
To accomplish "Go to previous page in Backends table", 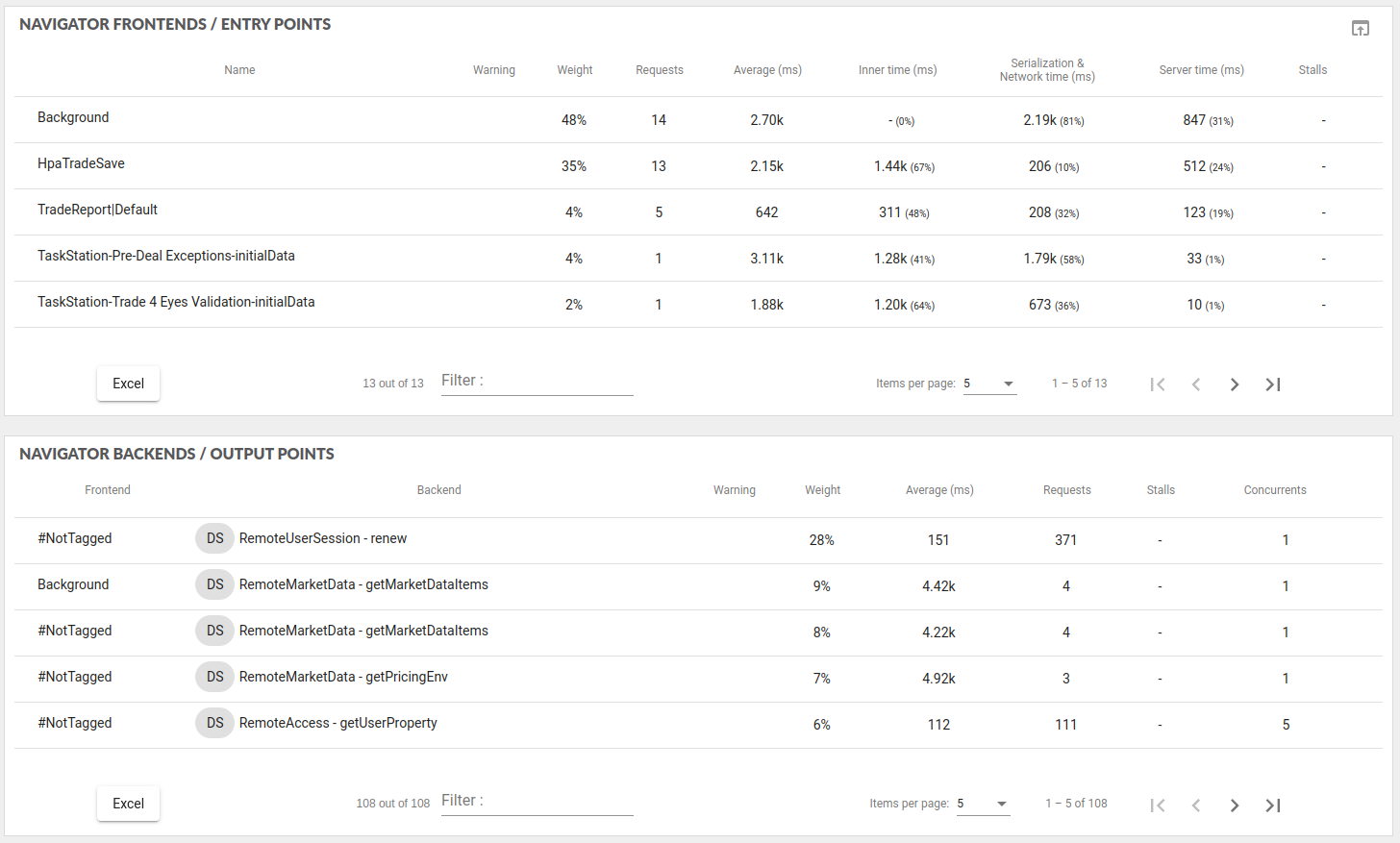I will tap(1196, 805).
